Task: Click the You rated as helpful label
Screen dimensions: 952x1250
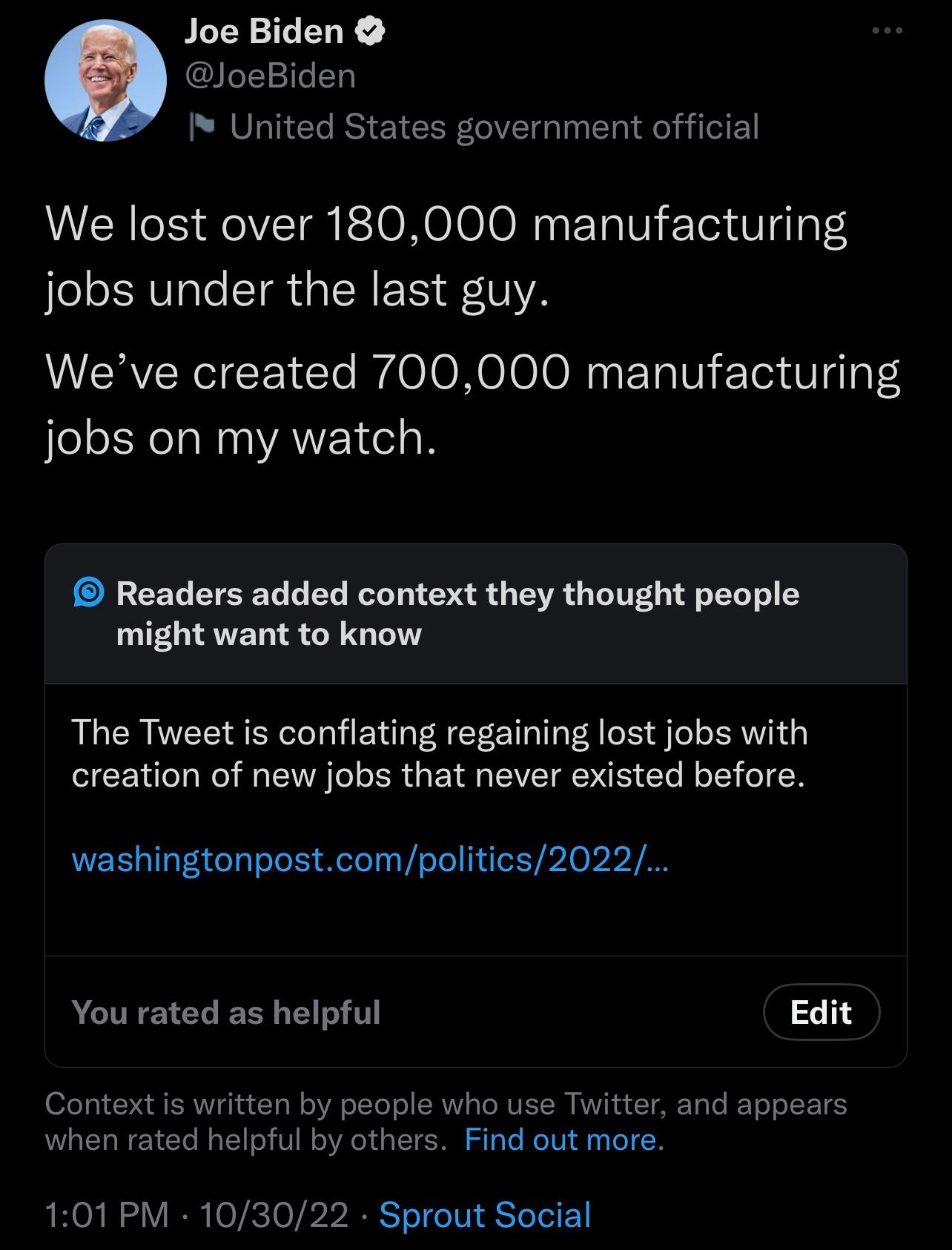Action: (x=226, y=1012)
